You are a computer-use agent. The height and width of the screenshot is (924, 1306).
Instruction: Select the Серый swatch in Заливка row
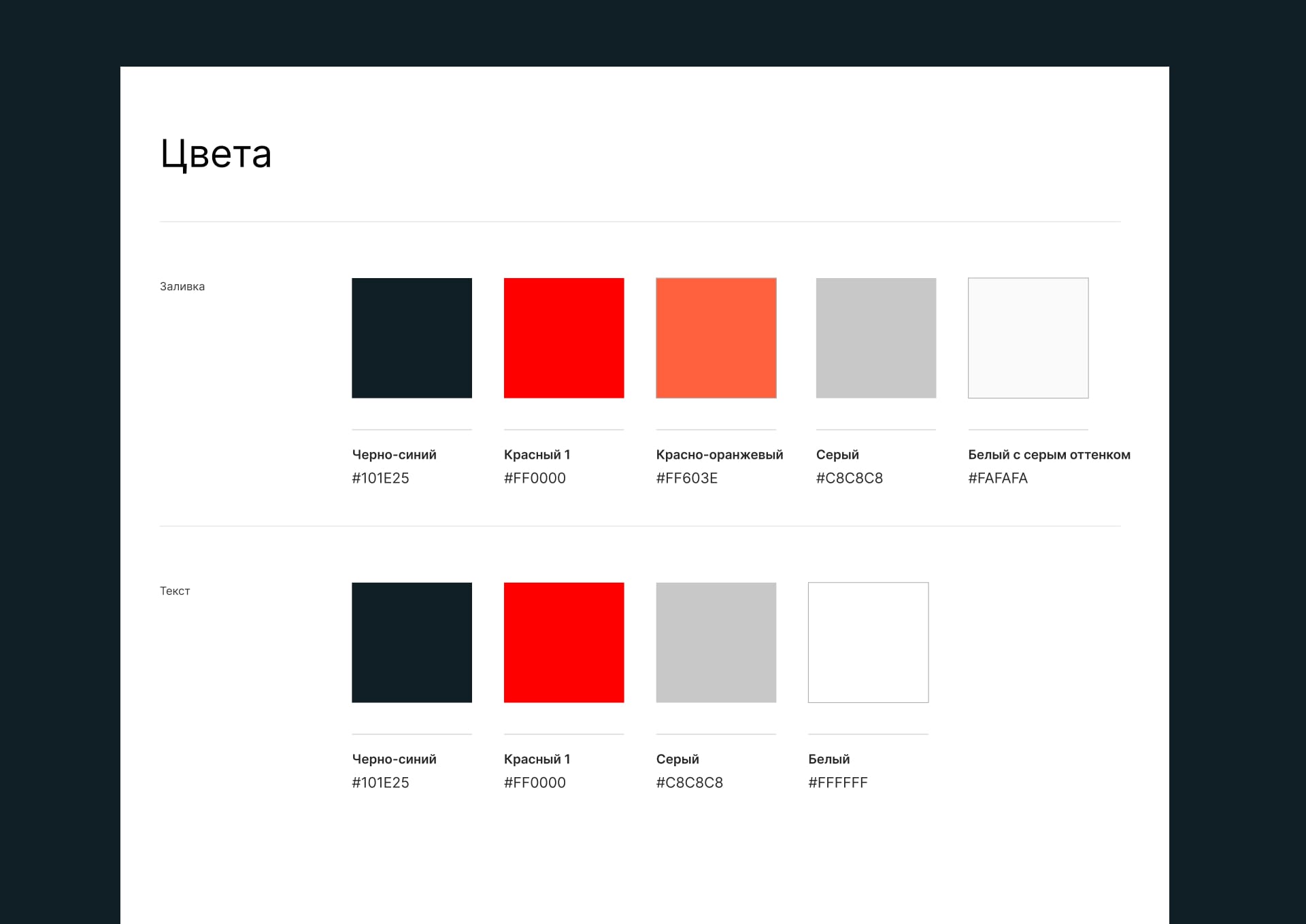[x=876, y=338]
